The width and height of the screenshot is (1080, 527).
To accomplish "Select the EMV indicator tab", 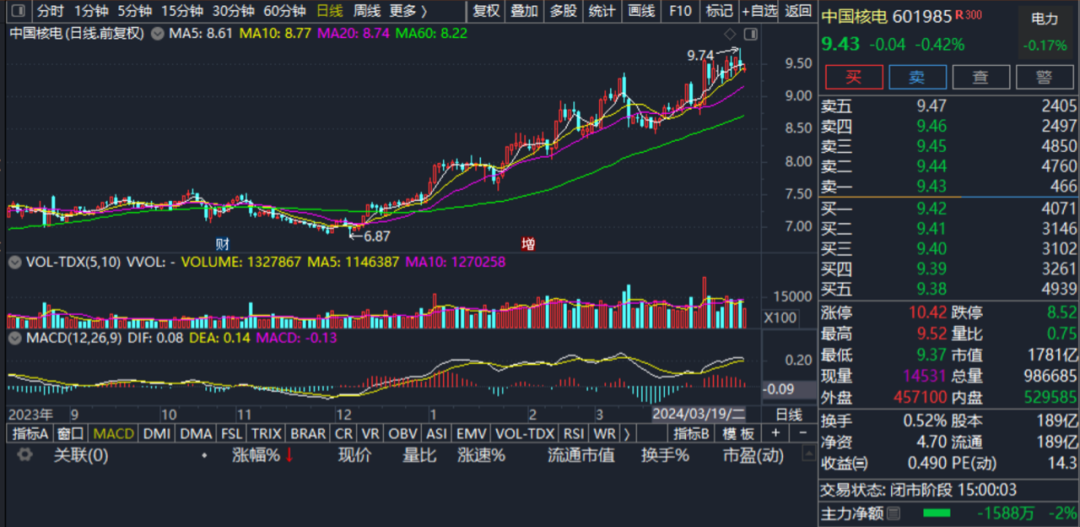I will pos(471,433).
